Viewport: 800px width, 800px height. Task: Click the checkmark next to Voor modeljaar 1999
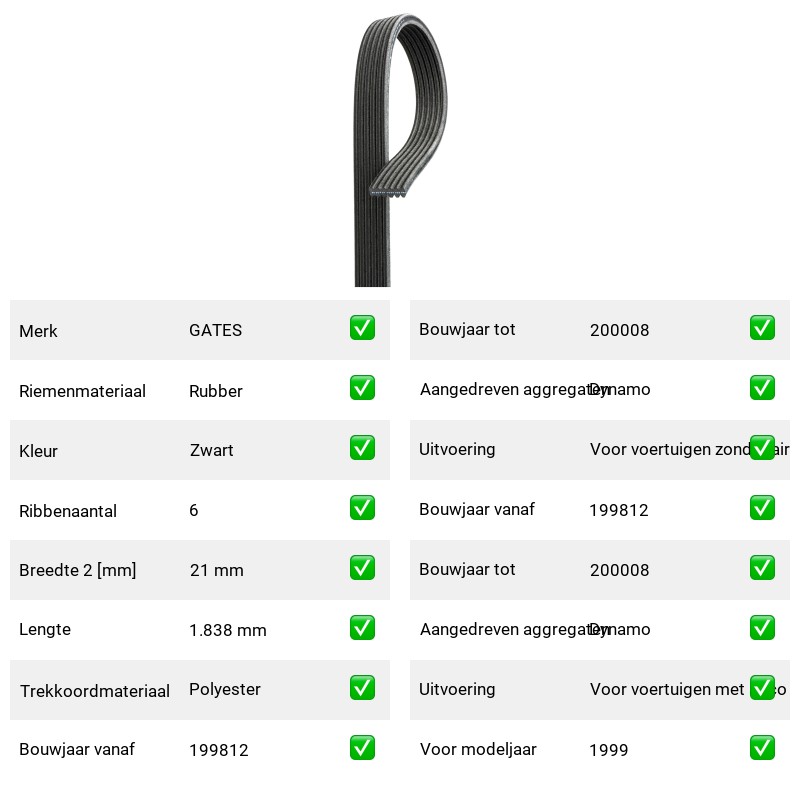pos(762,747)
